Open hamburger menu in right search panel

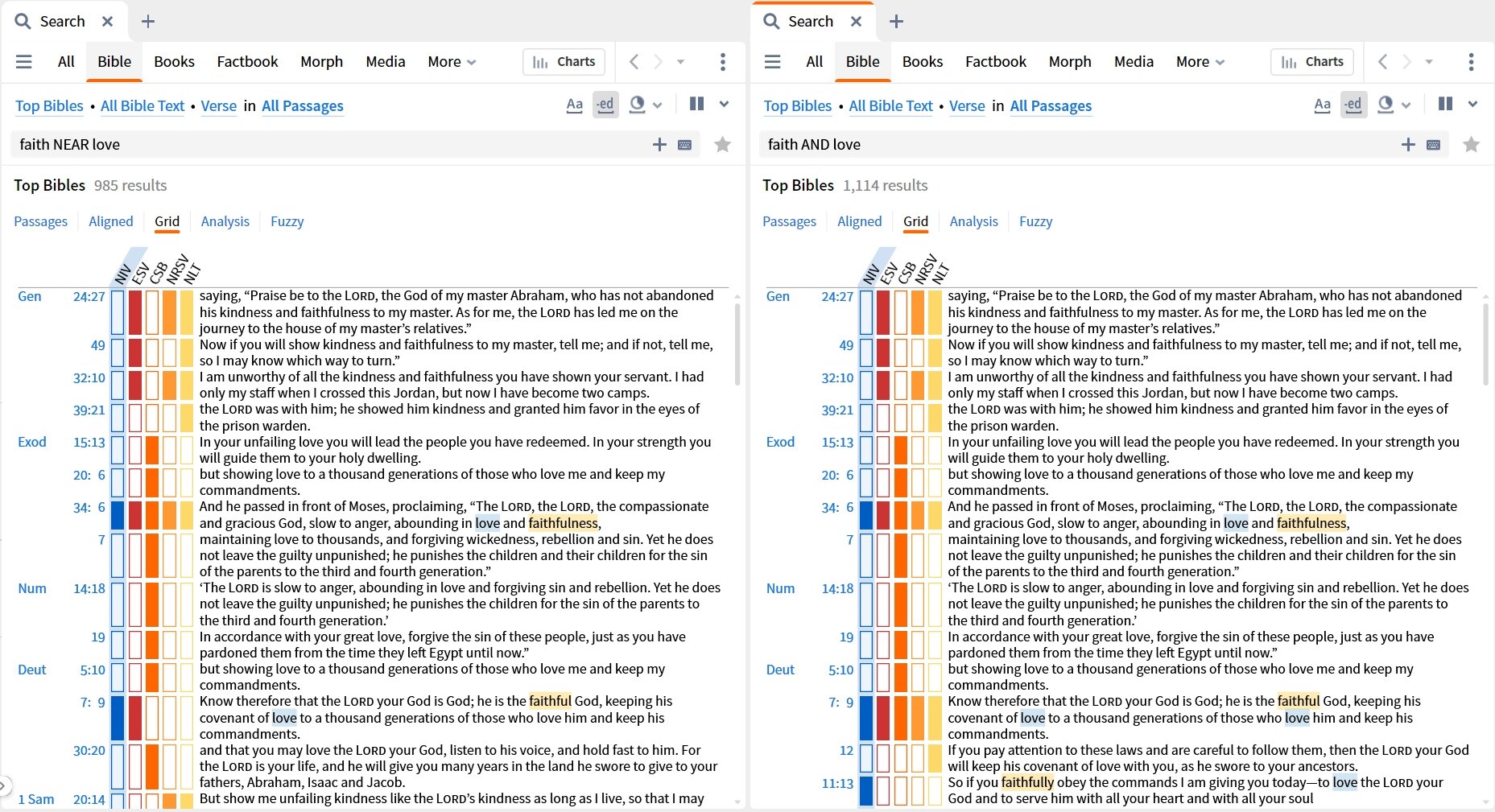[x=772, y=62]
